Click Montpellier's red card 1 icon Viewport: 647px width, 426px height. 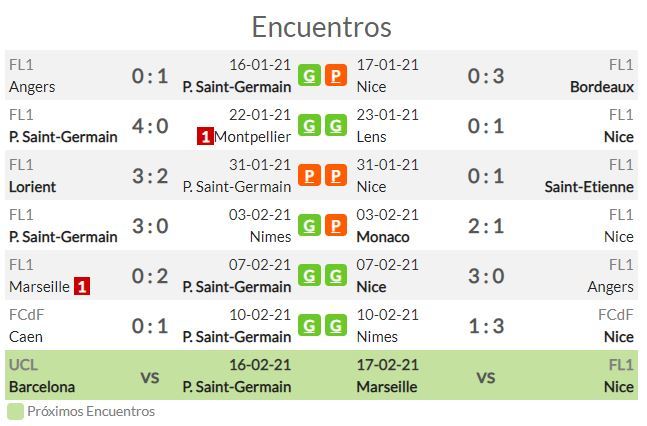pyautogui.click(x=205, y=136)
